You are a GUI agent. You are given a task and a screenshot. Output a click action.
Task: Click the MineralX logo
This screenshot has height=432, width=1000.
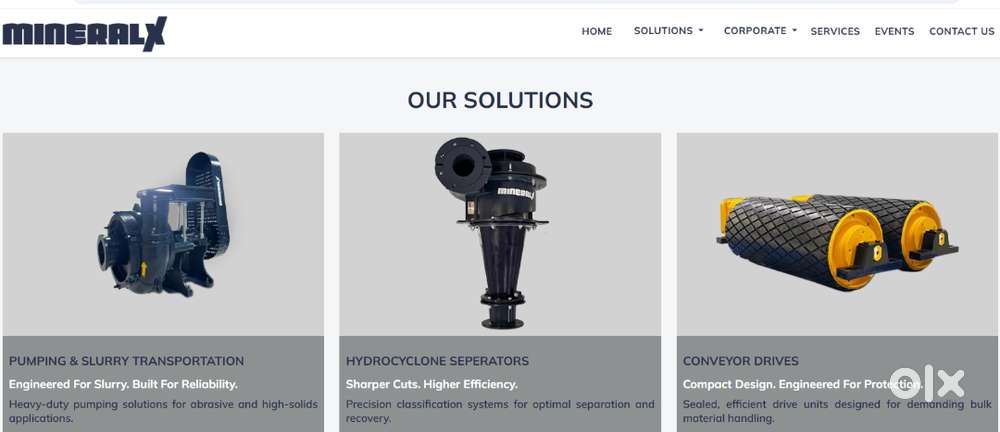click(84, 34)
